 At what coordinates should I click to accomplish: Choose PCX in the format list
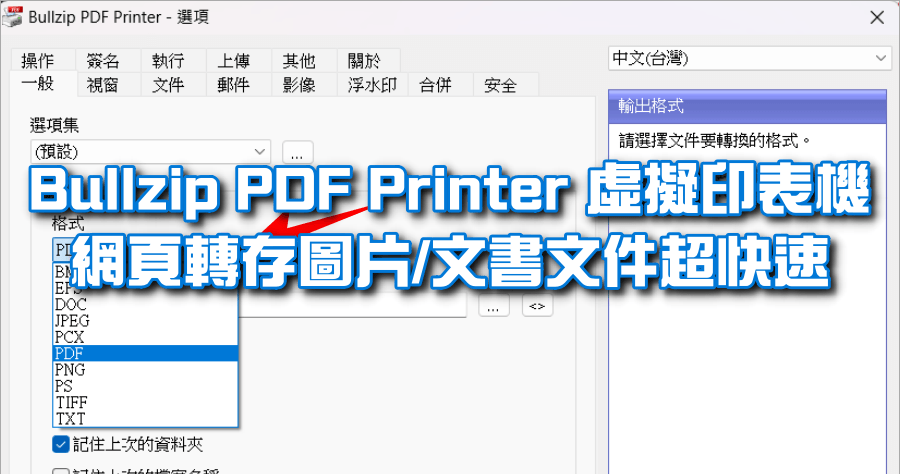(x=145, y=337)
